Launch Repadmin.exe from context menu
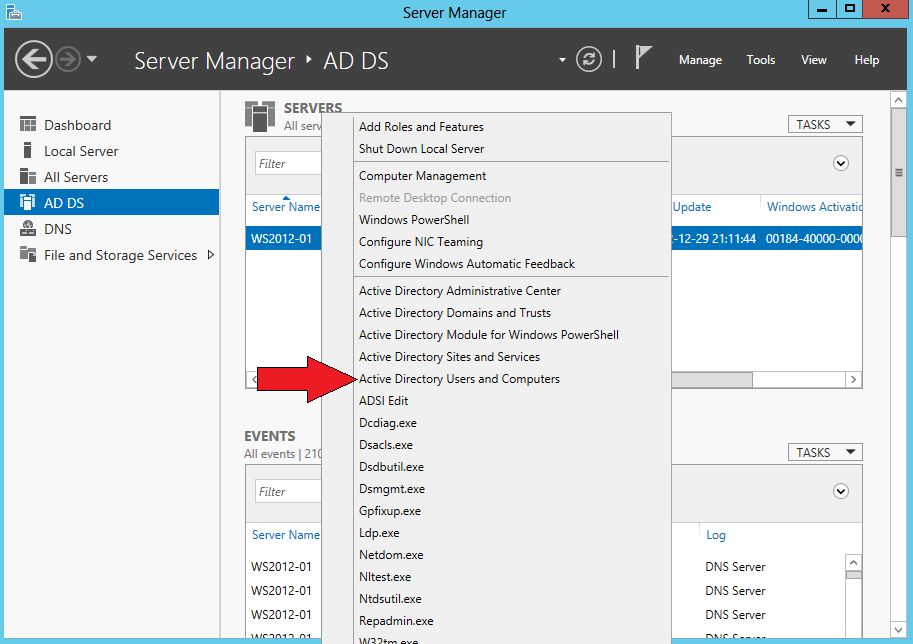 pyautogui.click(x=396, y=621)
